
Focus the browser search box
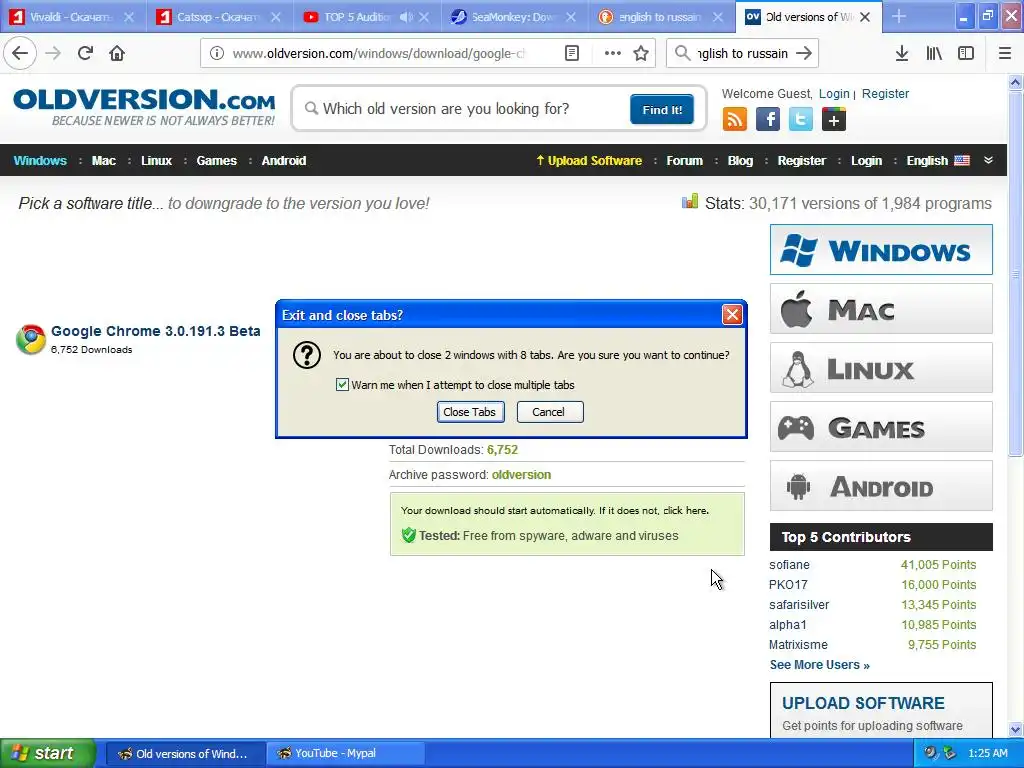pyautogui.click(x=742, y=54)
